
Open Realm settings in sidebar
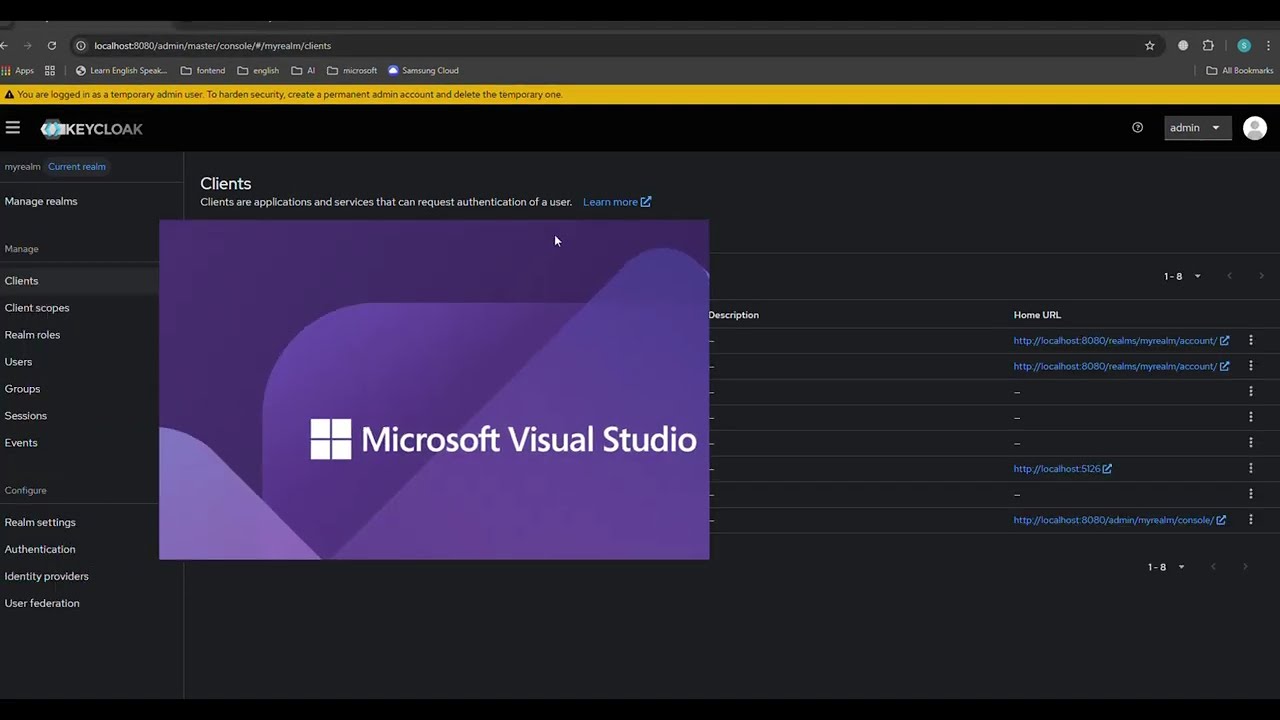[40, 522]
